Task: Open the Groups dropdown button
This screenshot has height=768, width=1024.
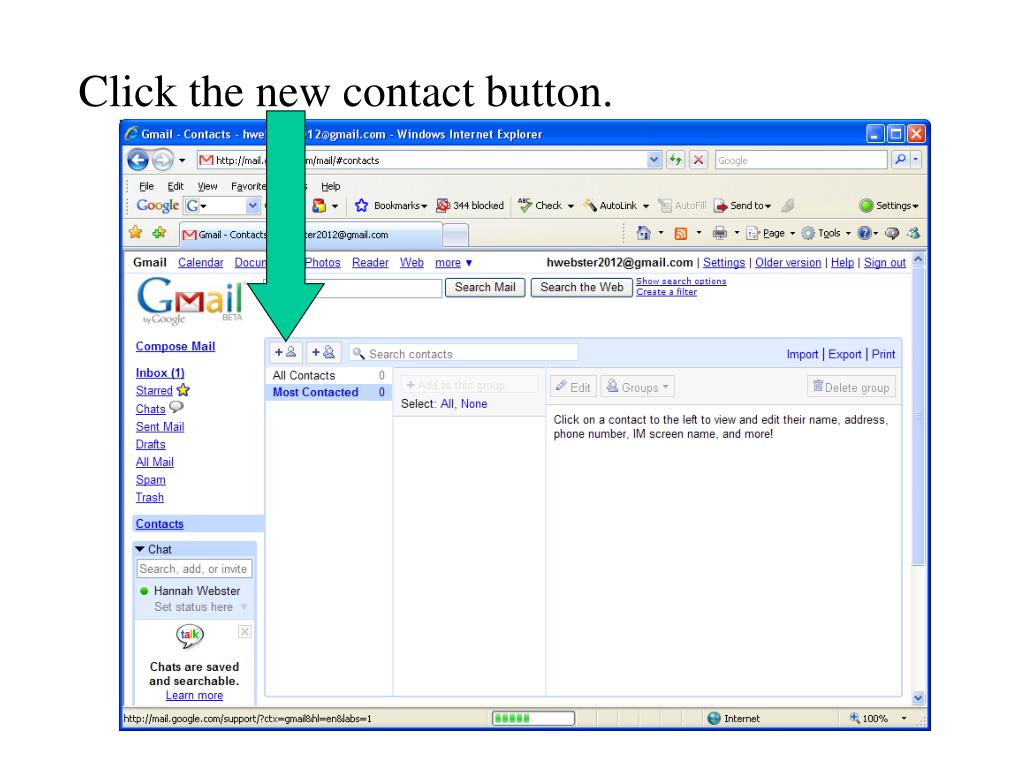Action: point(637,387)
